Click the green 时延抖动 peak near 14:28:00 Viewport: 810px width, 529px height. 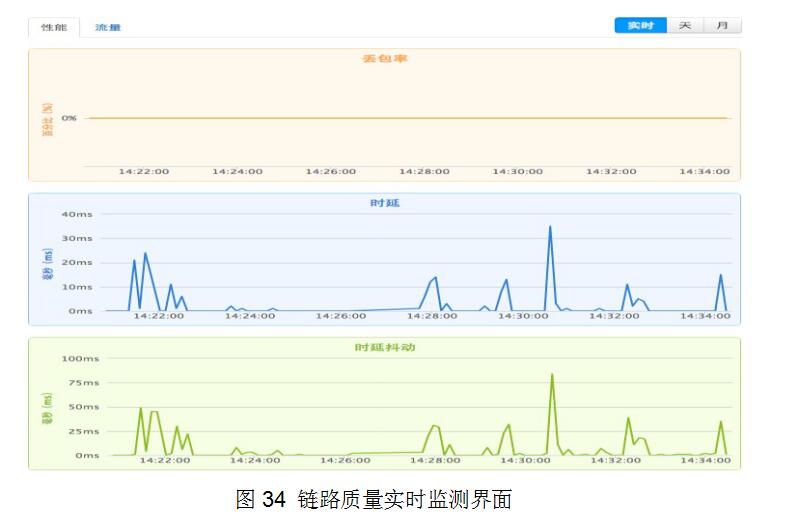(x=435, y=427)
